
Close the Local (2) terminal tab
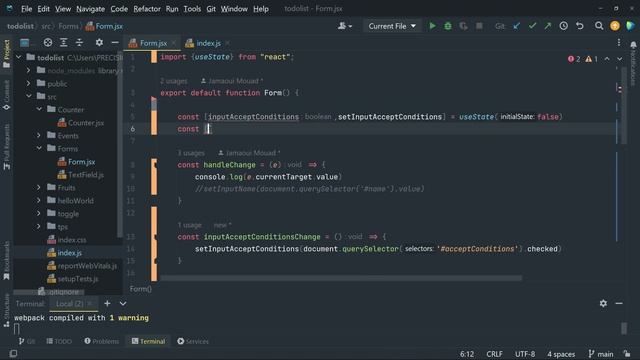(x=90, y=304)
